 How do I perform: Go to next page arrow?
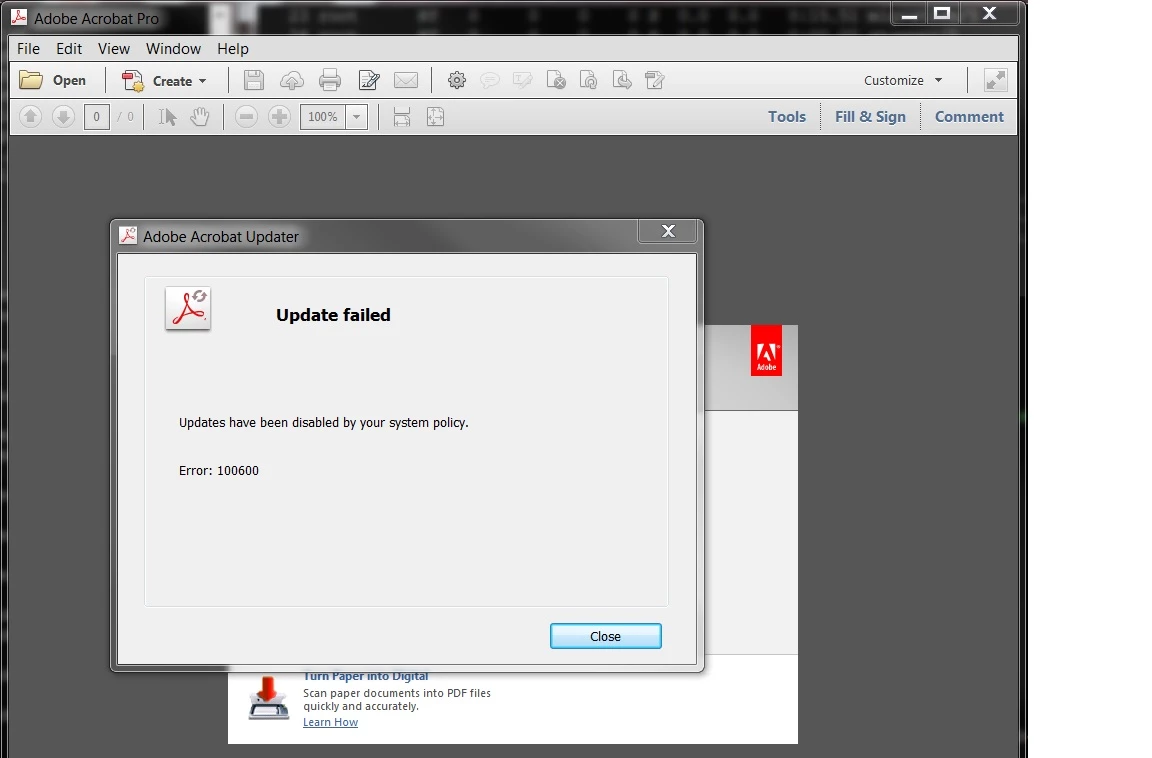pos(63,117)
